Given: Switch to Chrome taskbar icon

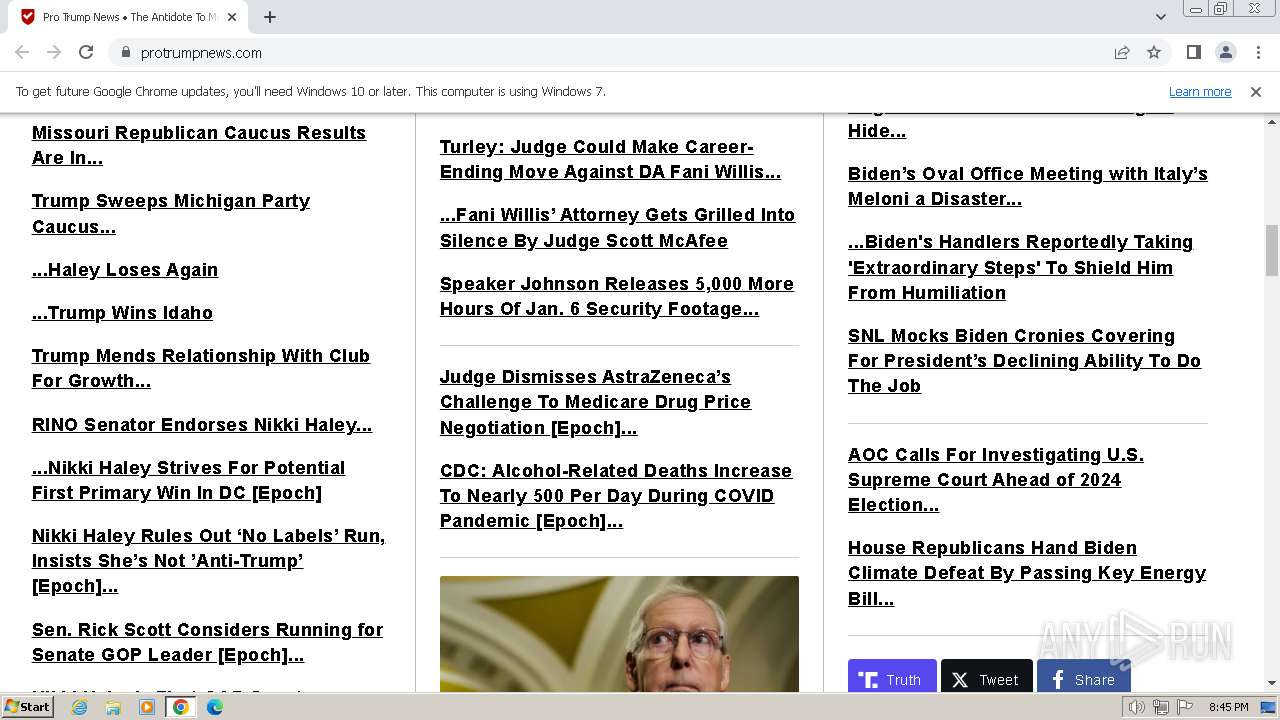Looking at the screenshot, I should tap(181, 707).
